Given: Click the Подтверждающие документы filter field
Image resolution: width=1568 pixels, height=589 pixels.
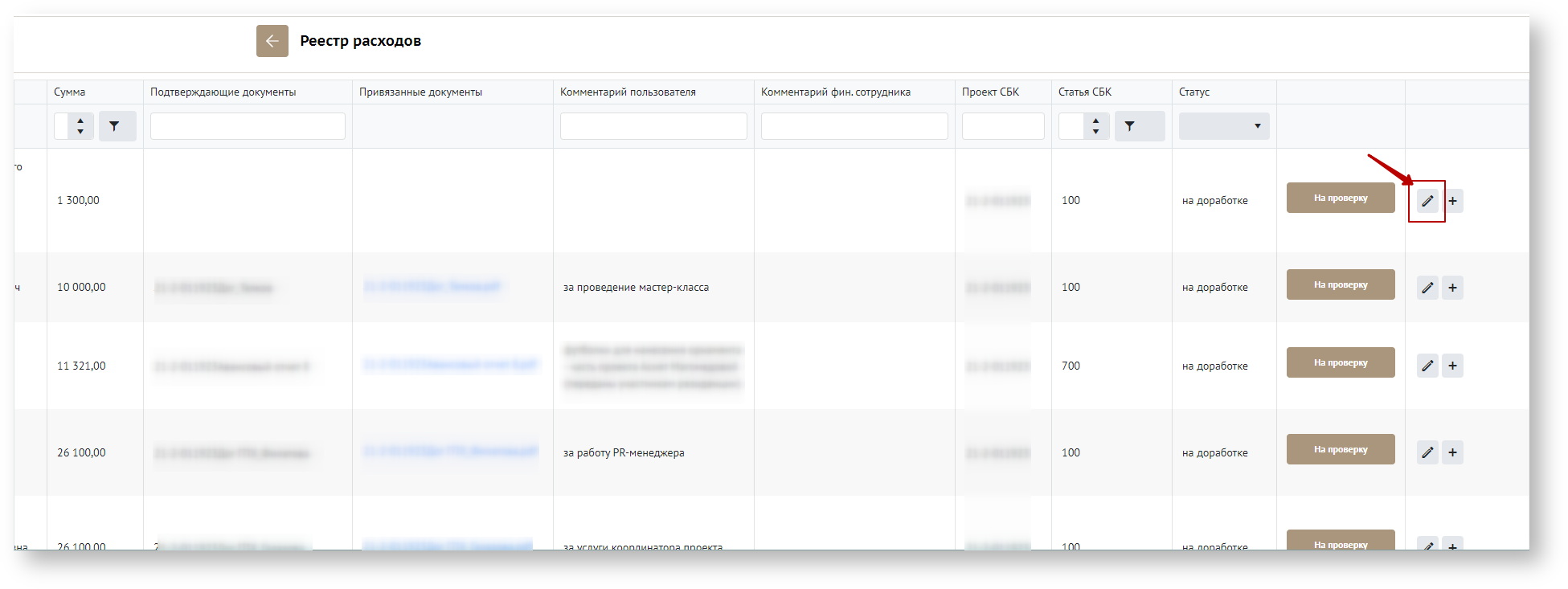Looking at the screenshot, I should pyautogui.click(x=248, y=126).
